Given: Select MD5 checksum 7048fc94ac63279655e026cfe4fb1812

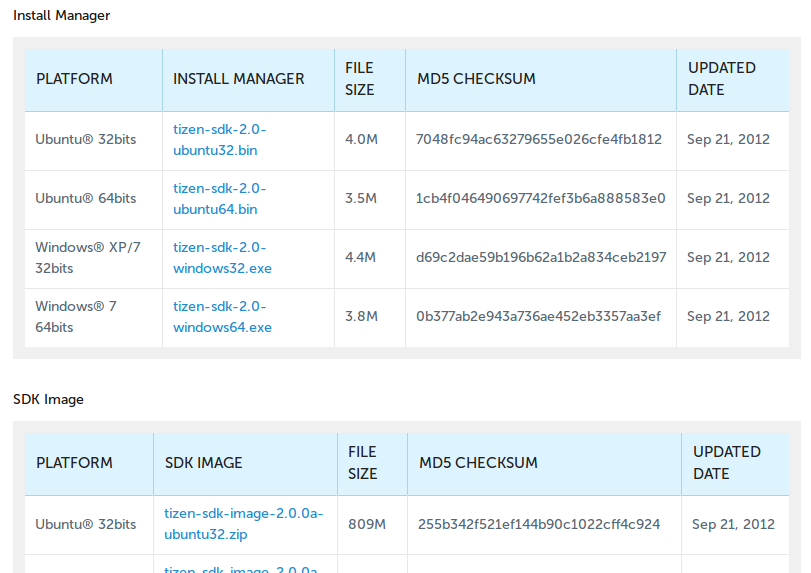Looking at the screenshot, I should click(538, 140).
